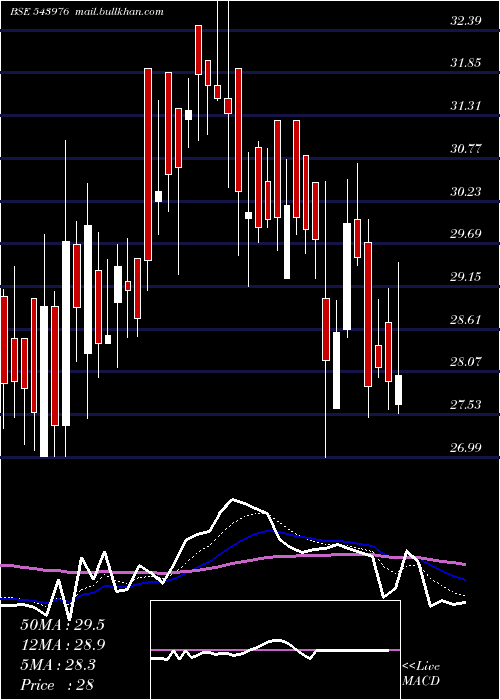Click the BSE 543976 ticker label

[x=39, y=12]
